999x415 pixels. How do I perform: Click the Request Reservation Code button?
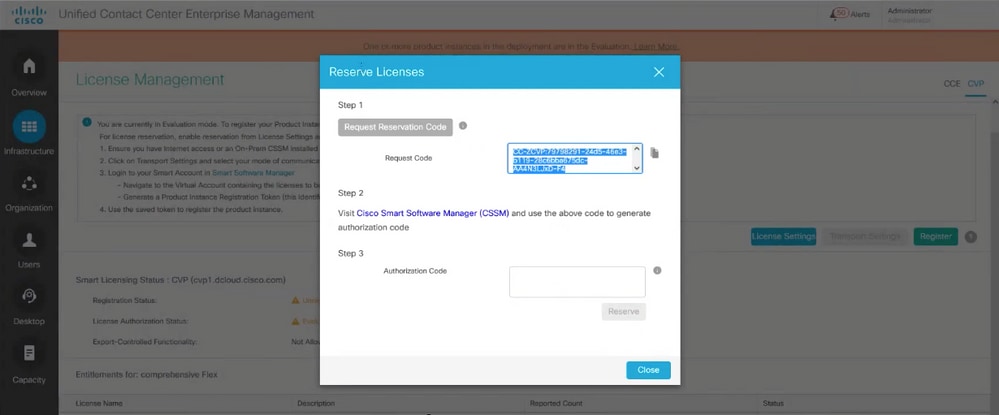(x=395, y=127)
